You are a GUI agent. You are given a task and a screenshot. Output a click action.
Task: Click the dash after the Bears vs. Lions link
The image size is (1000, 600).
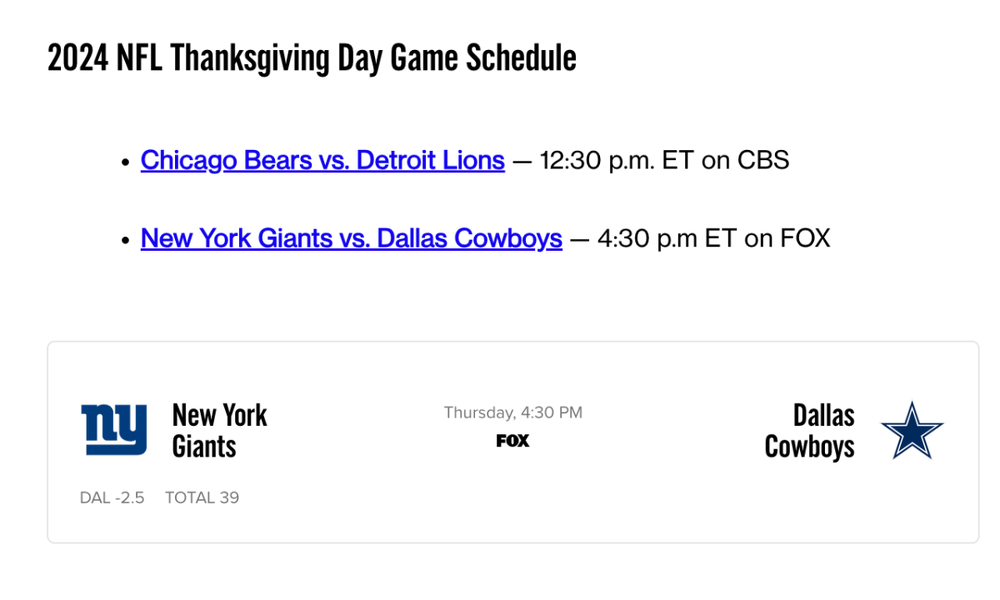[522, 160]
